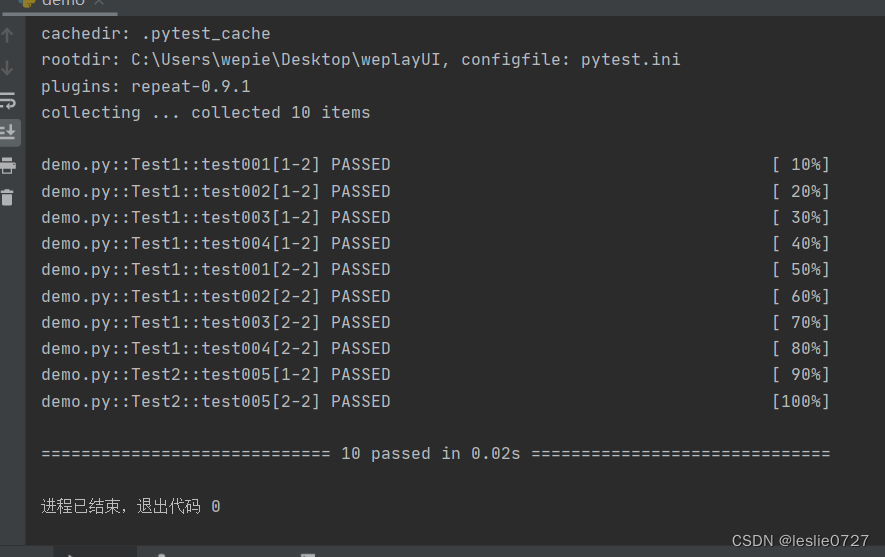Toggle Scroll to End of console
This screenshot has height=557, width=885.
(x=8, y=133)
